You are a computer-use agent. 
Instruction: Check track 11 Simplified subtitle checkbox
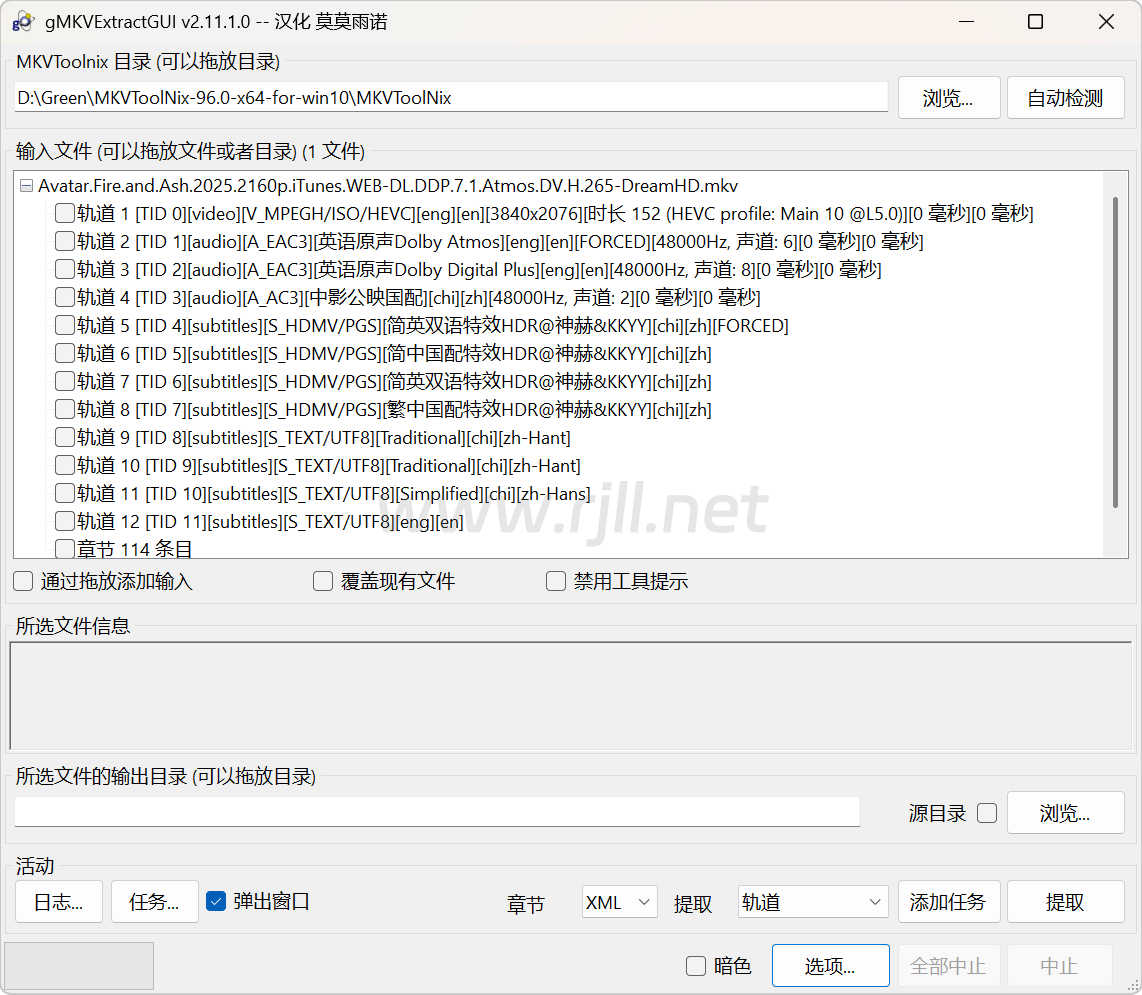tap(64, 493)
